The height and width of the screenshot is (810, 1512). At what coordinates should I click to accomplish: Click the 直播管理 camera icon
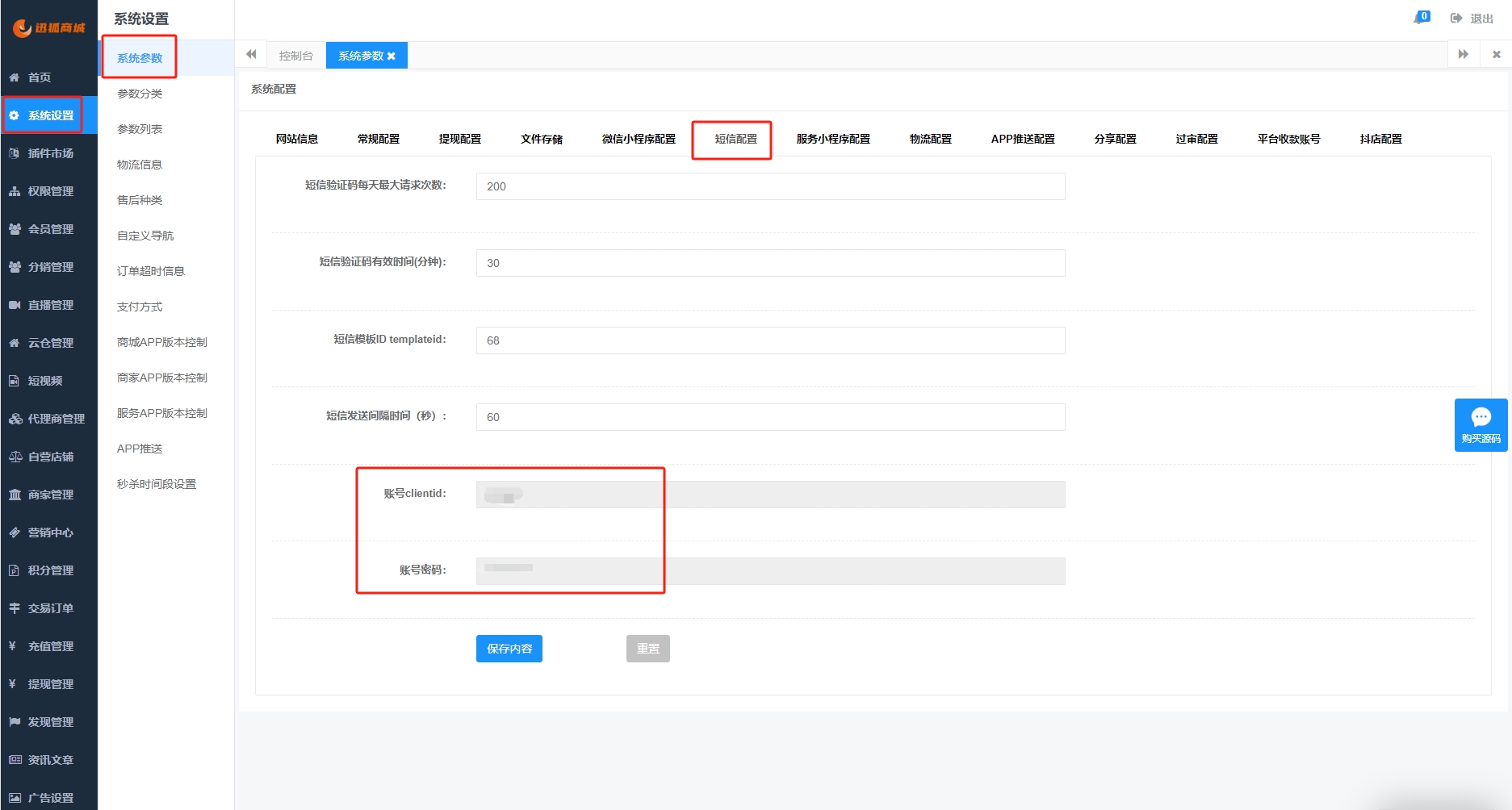(14, 305)
